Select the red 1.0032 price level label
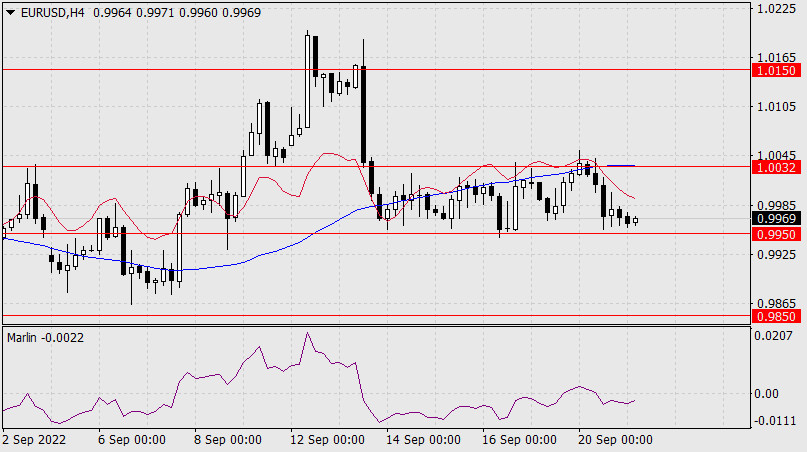The image size is (807, 452). pos(776,167)
